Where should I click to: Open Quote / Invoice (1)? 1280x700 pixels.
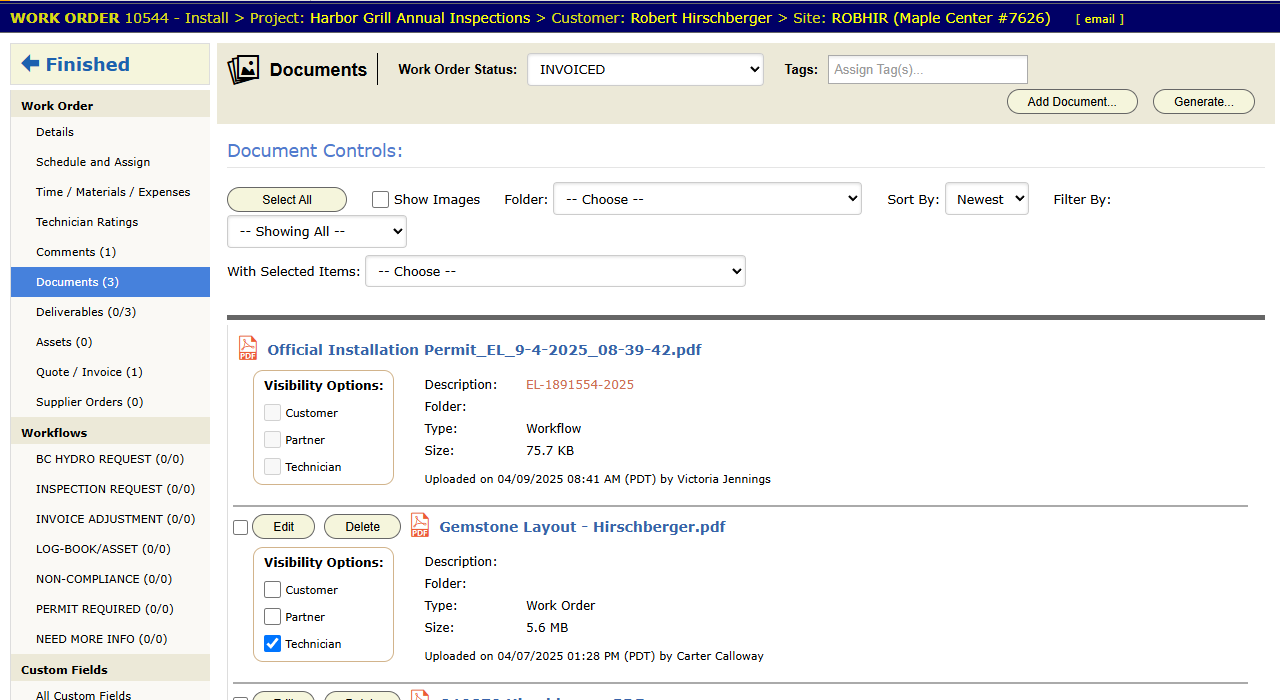(x=110, y=372)
